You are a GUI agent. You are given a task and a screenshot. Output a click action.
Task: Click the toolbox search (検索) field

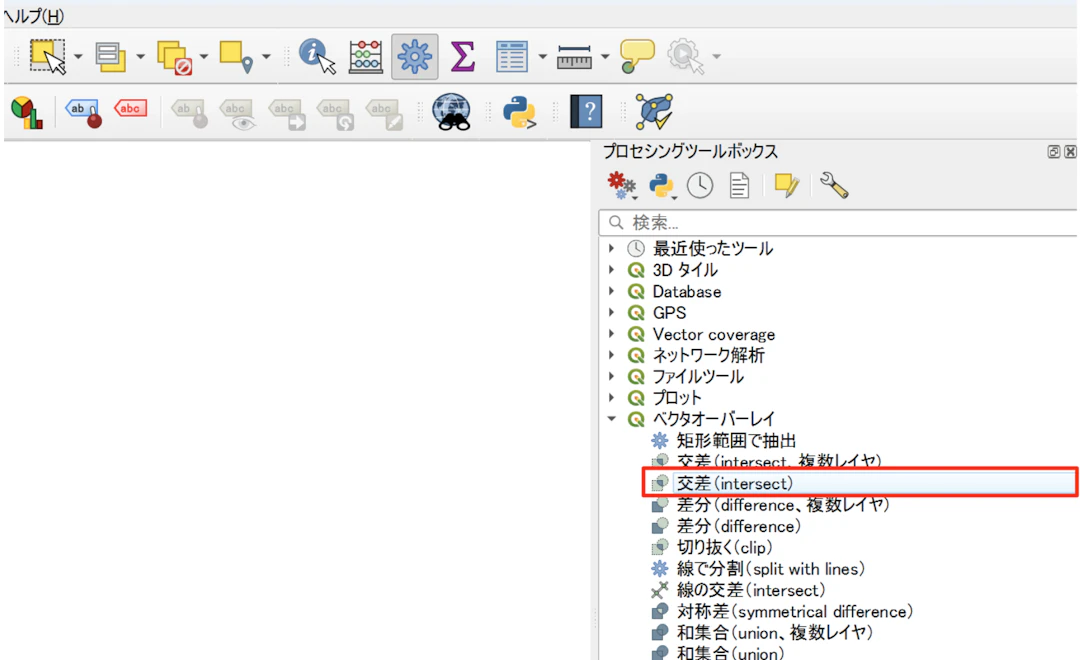(839, 223)
